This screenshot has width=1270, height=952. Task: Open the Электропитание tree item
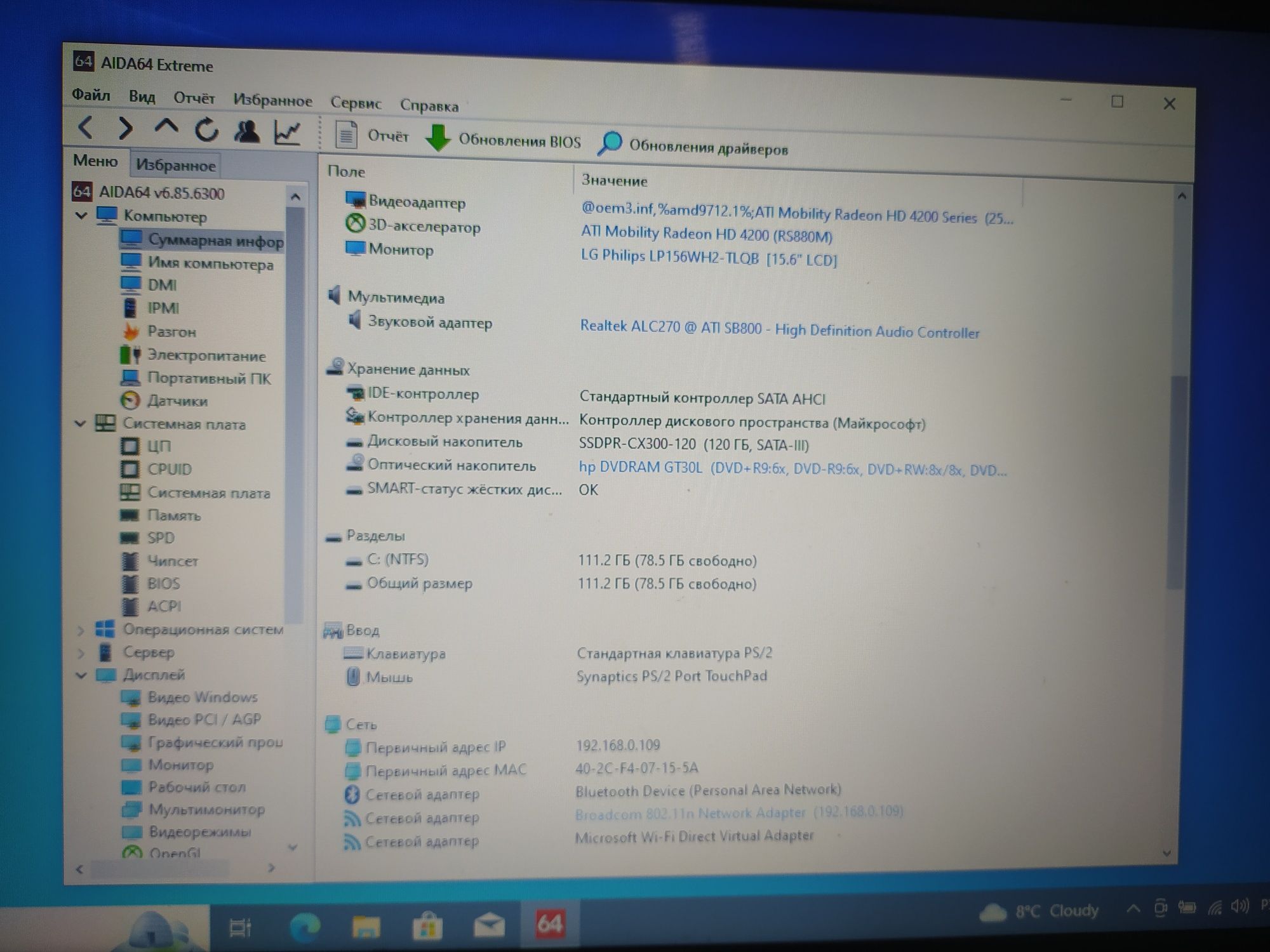[193, 355]
